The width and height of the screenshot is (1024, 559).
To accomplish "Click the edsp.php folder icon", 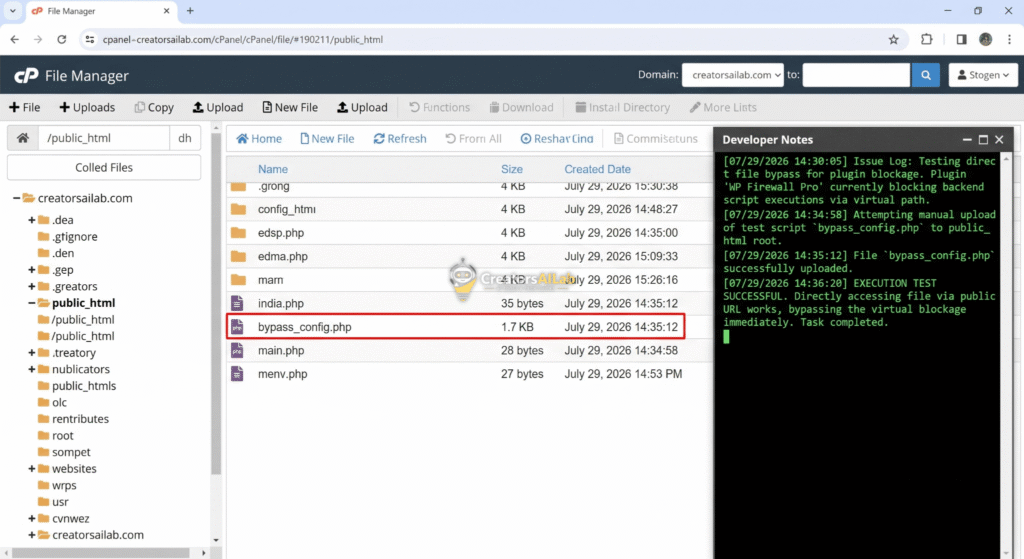I will point(238,232).
